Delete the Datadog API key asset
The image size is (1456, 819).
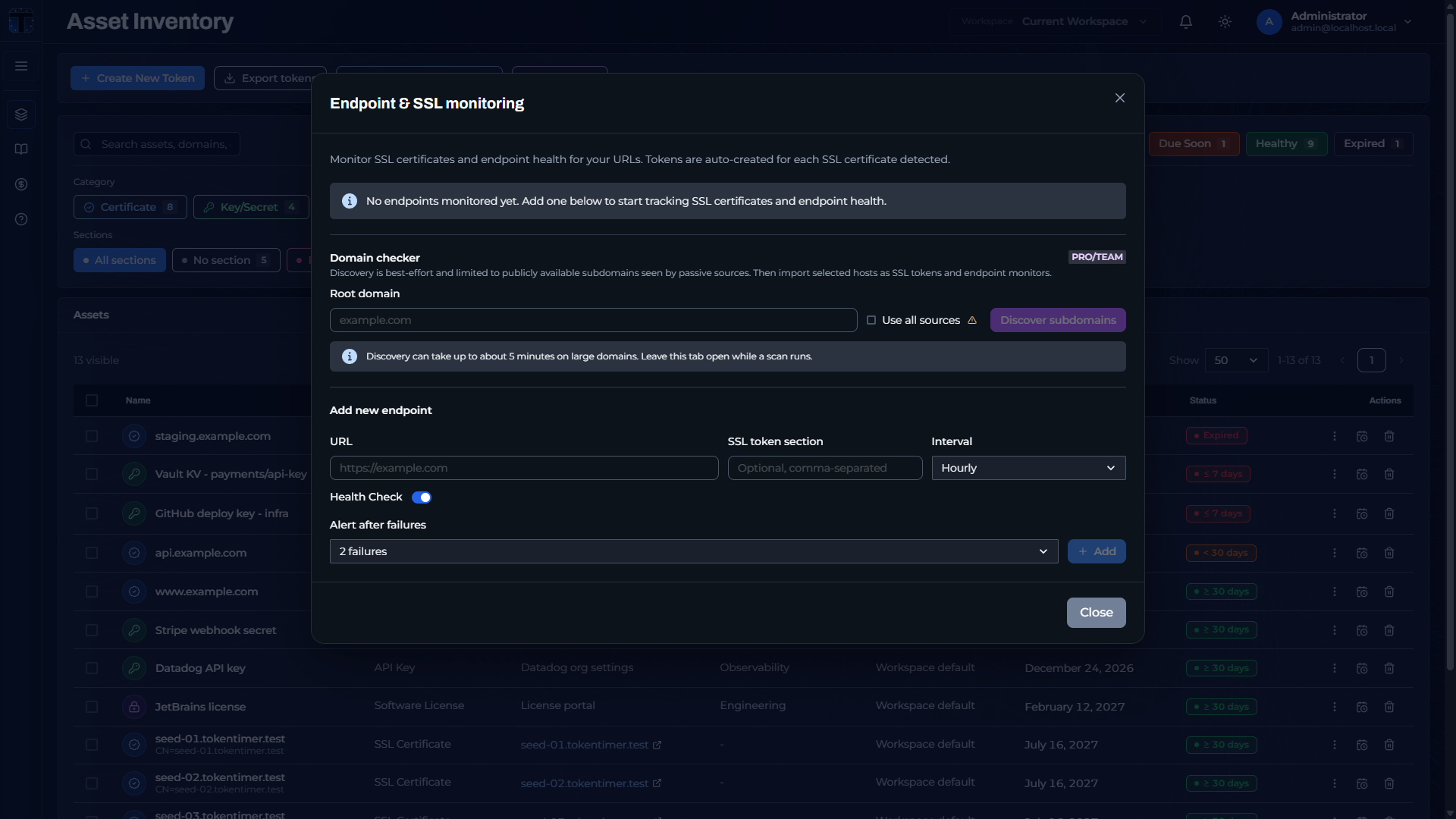point(1389,668)
